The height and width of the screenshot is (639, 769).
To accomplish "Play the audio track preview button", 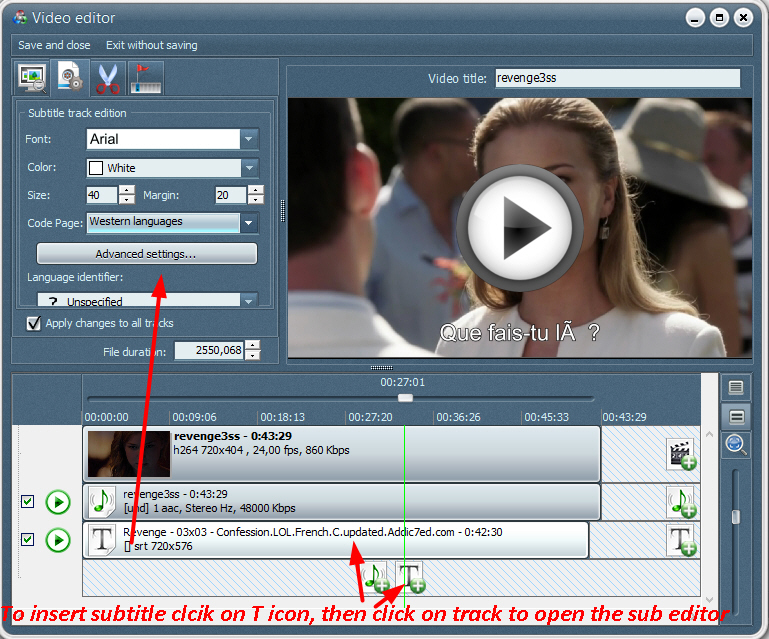I will click(58, 502).
